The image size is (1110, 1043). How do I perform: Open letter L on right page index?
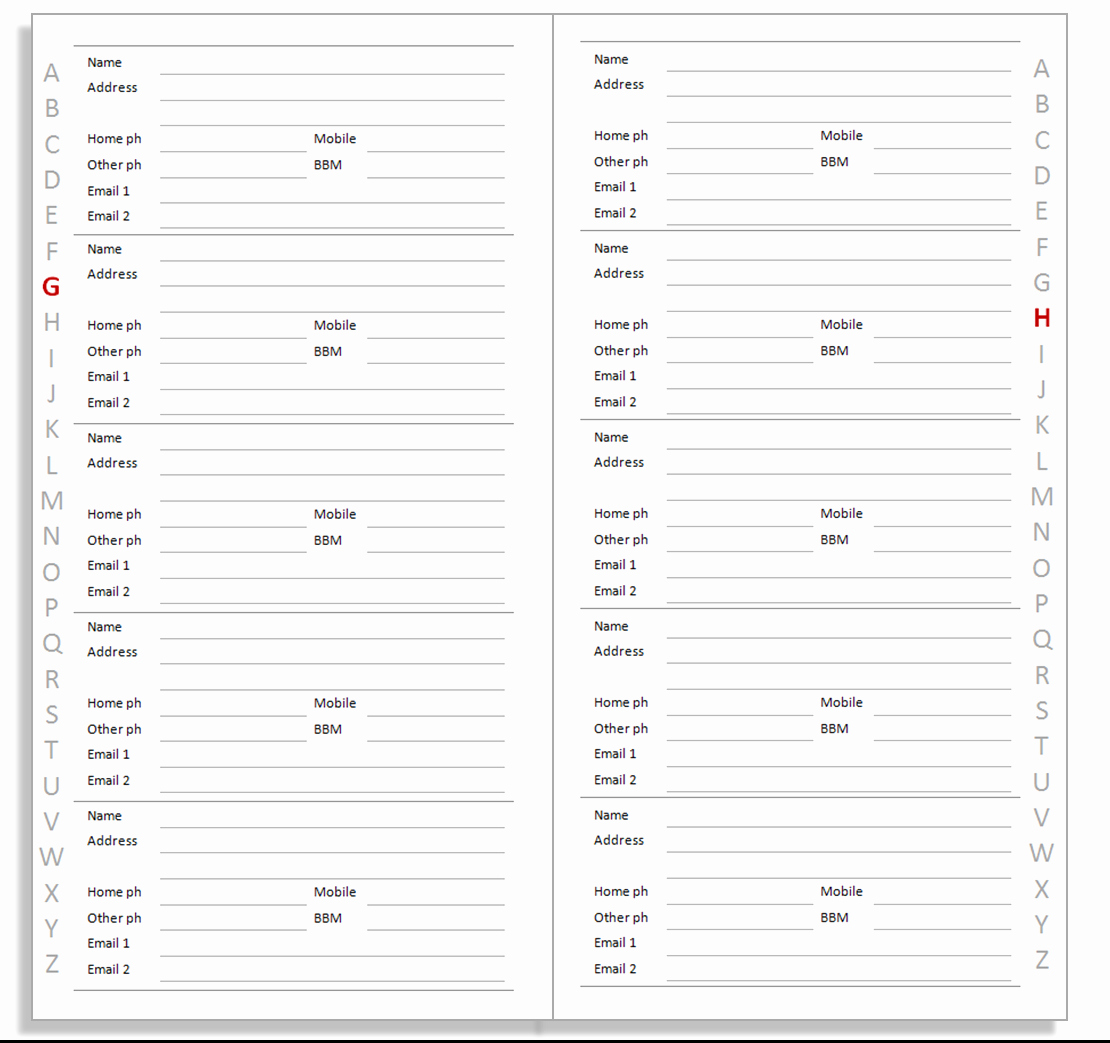click(x=1041, y=461)
